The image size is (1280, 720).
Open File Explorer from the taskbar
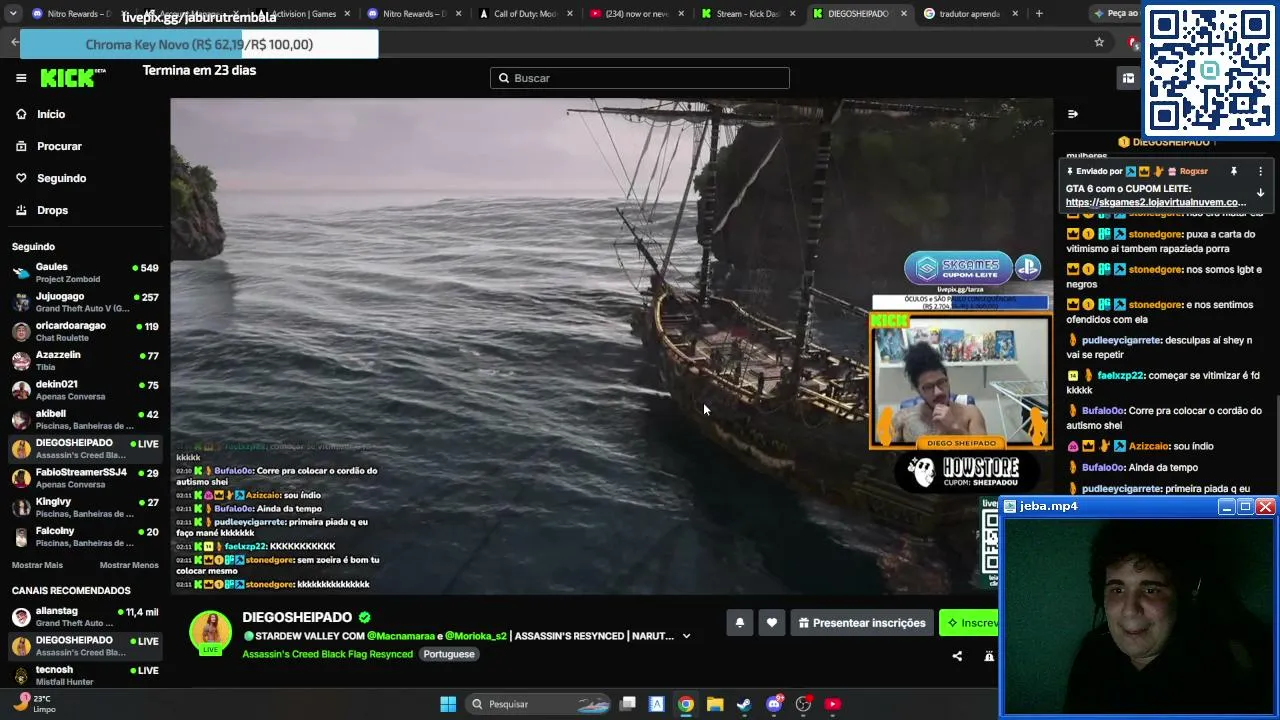715,704
